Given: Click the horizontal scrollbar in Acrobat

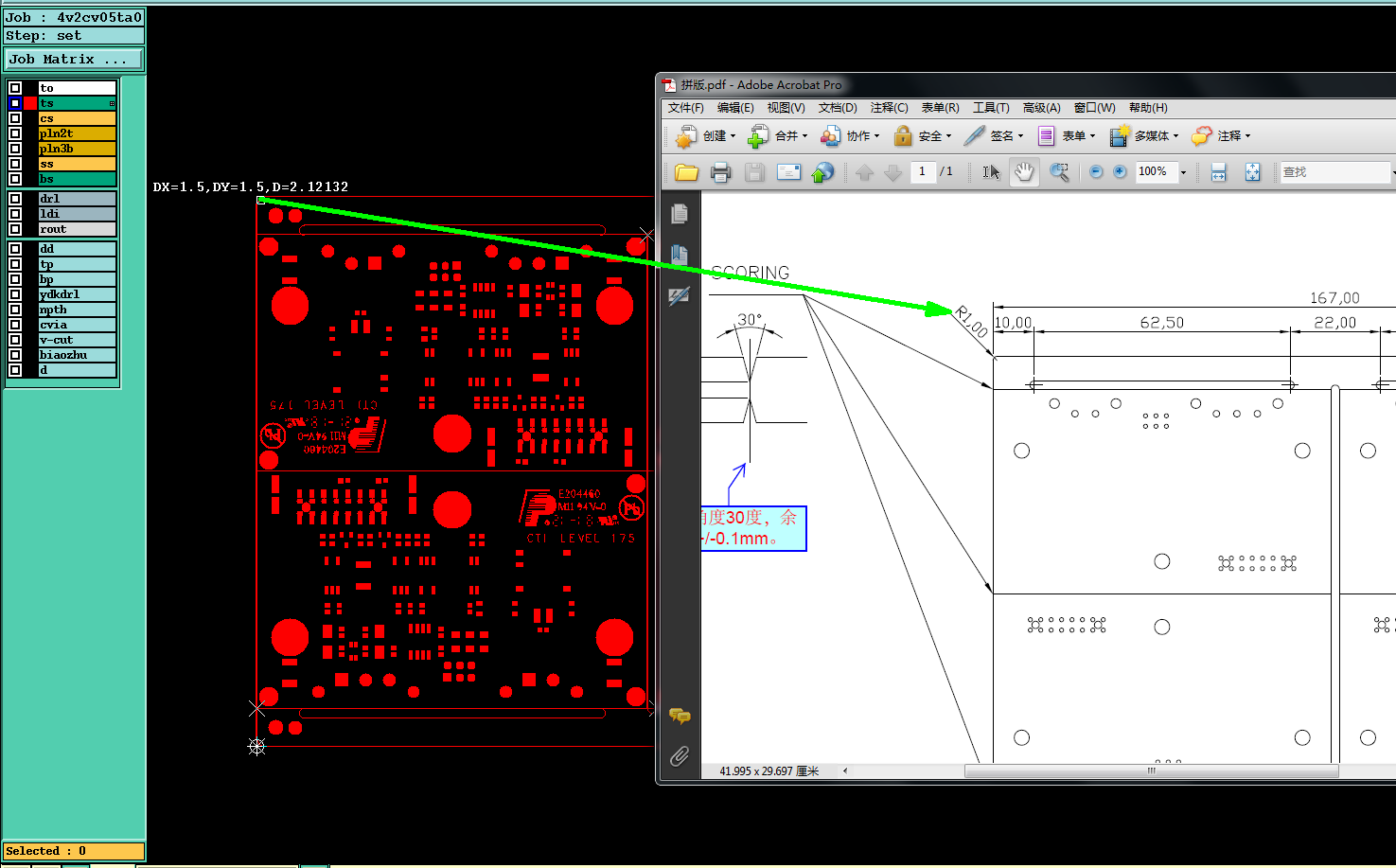Looking at the screenshot, I should [x=1151, y=771].
